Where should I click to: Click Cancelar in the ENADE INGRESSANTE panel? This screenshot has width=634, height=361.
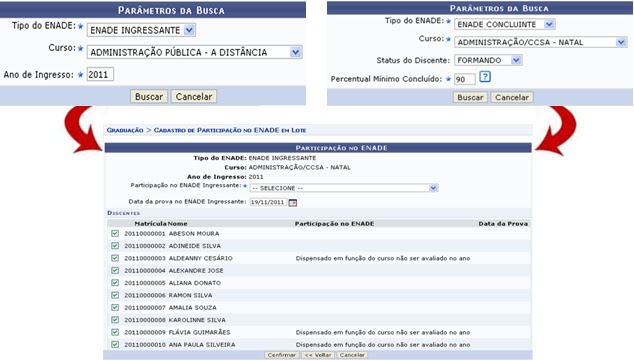[x=194, y=97]
